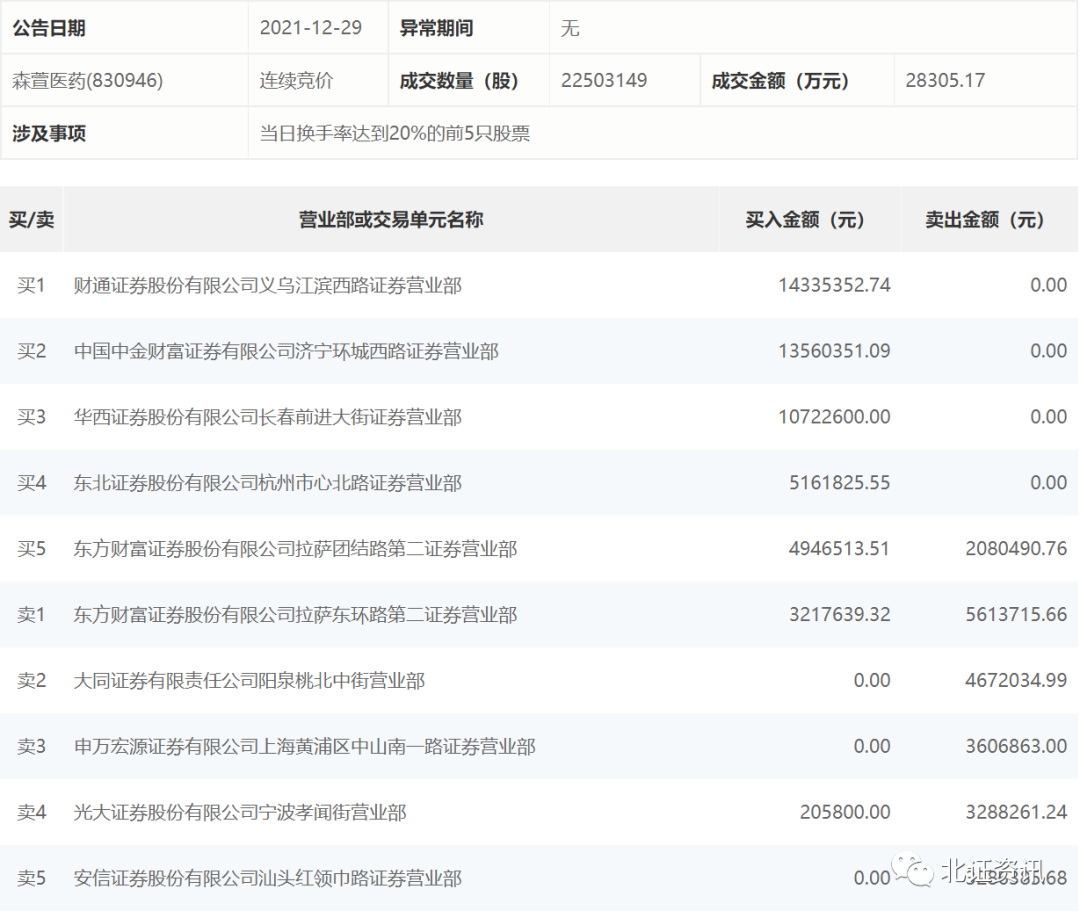Click the 0.00 buy amount in 卖5 row
The image size is (1080, 918).
pos(872,878)
